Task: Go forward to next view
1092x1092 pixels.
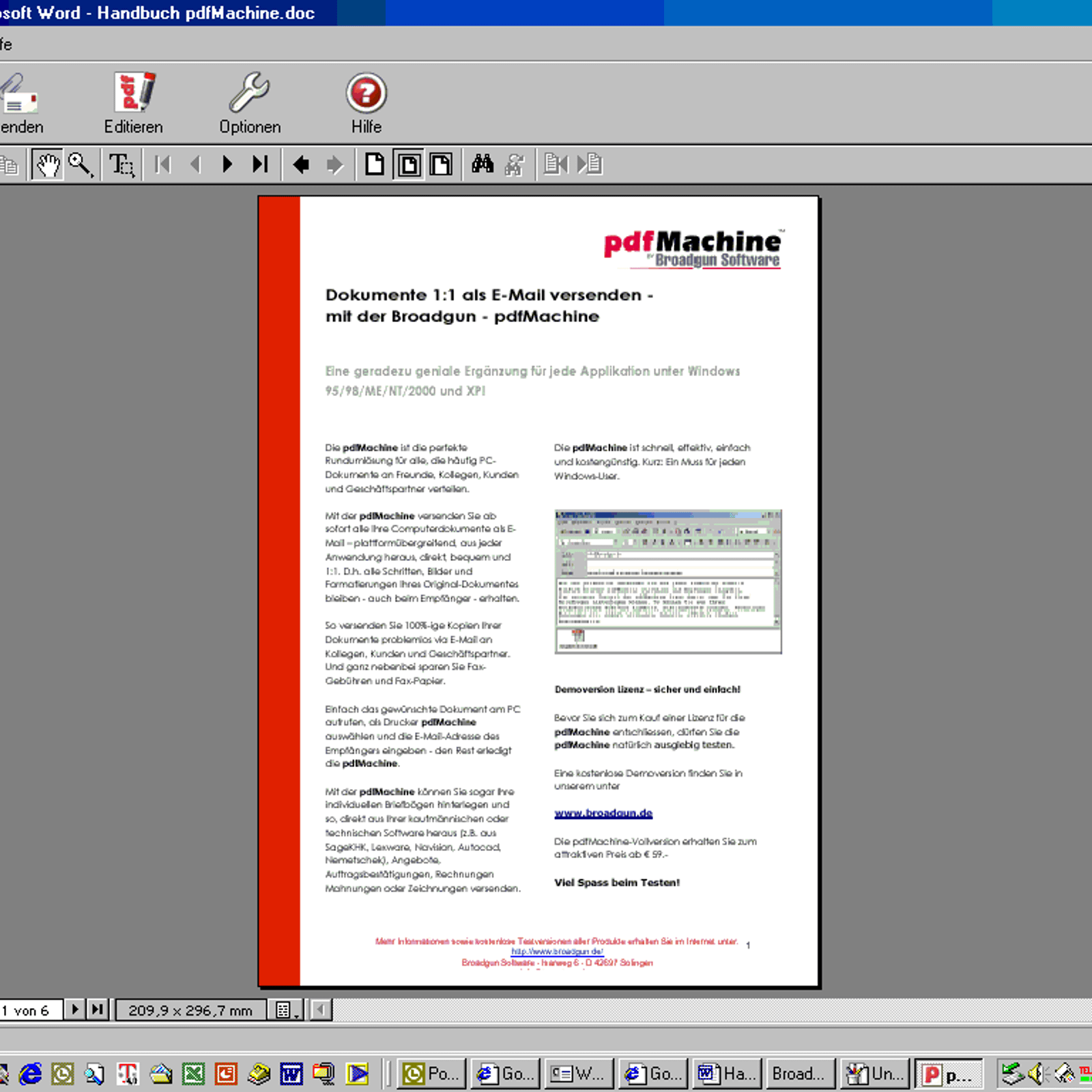Action: [334, 164]
